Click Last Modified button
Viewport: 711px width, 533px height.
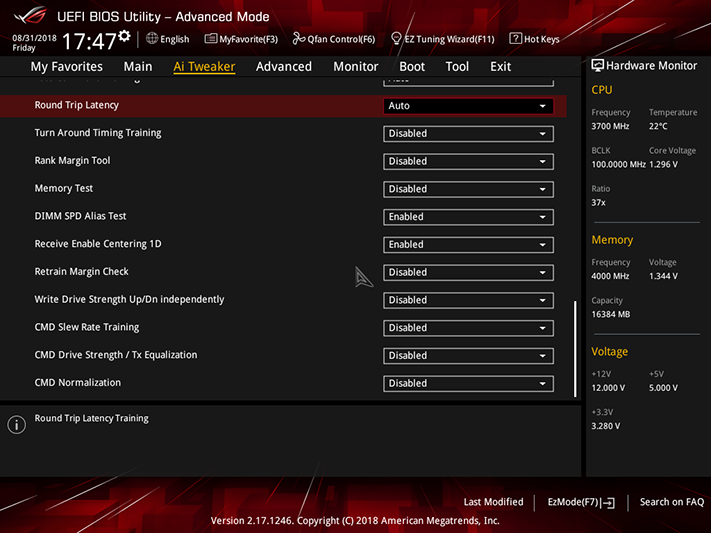pos(493,502)
